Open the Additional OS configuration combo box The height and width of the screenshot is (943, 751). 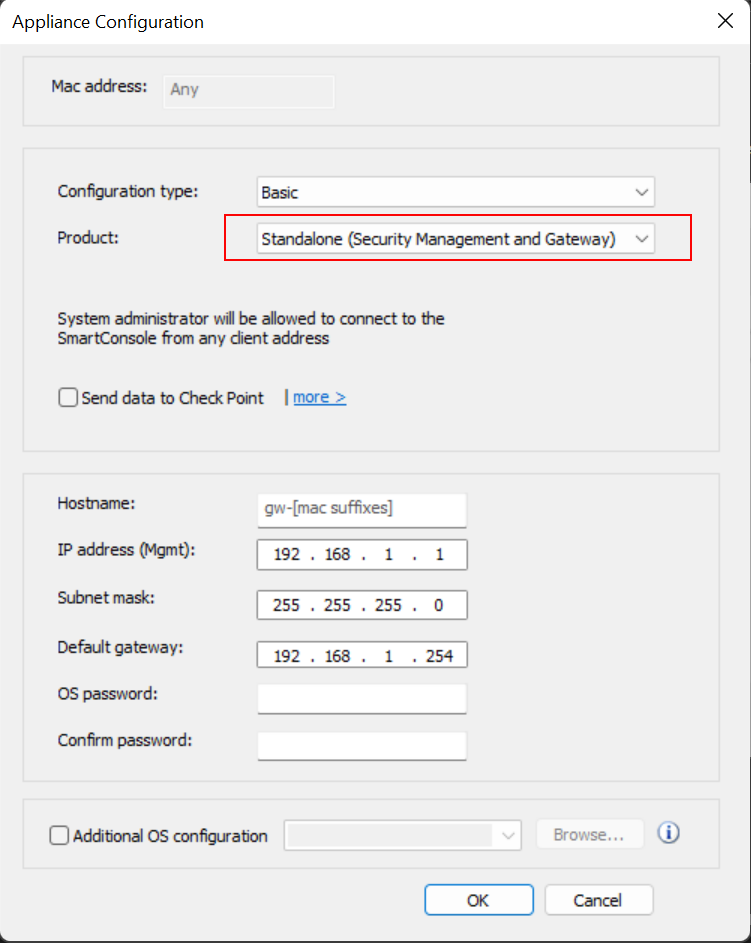tap(403, 835)
